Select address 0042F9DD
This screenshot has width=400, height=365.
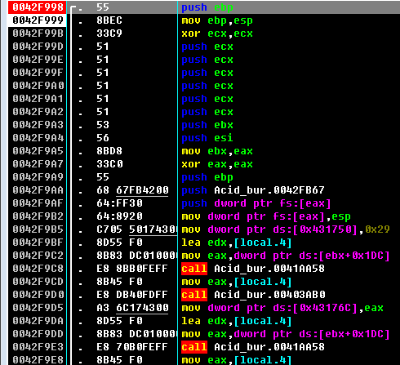38,334
